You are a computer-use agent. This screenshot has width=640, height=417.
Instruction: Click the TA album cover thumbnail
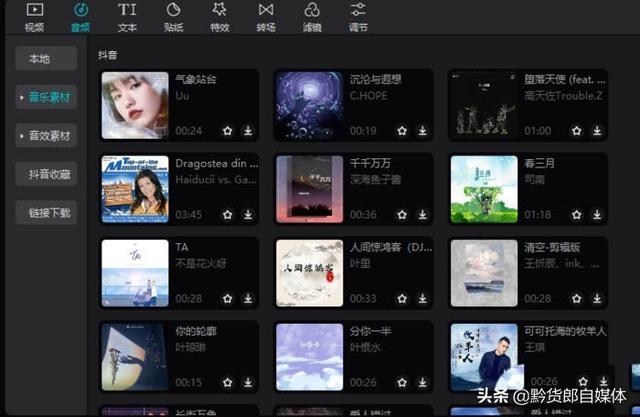tap(135, 273)
